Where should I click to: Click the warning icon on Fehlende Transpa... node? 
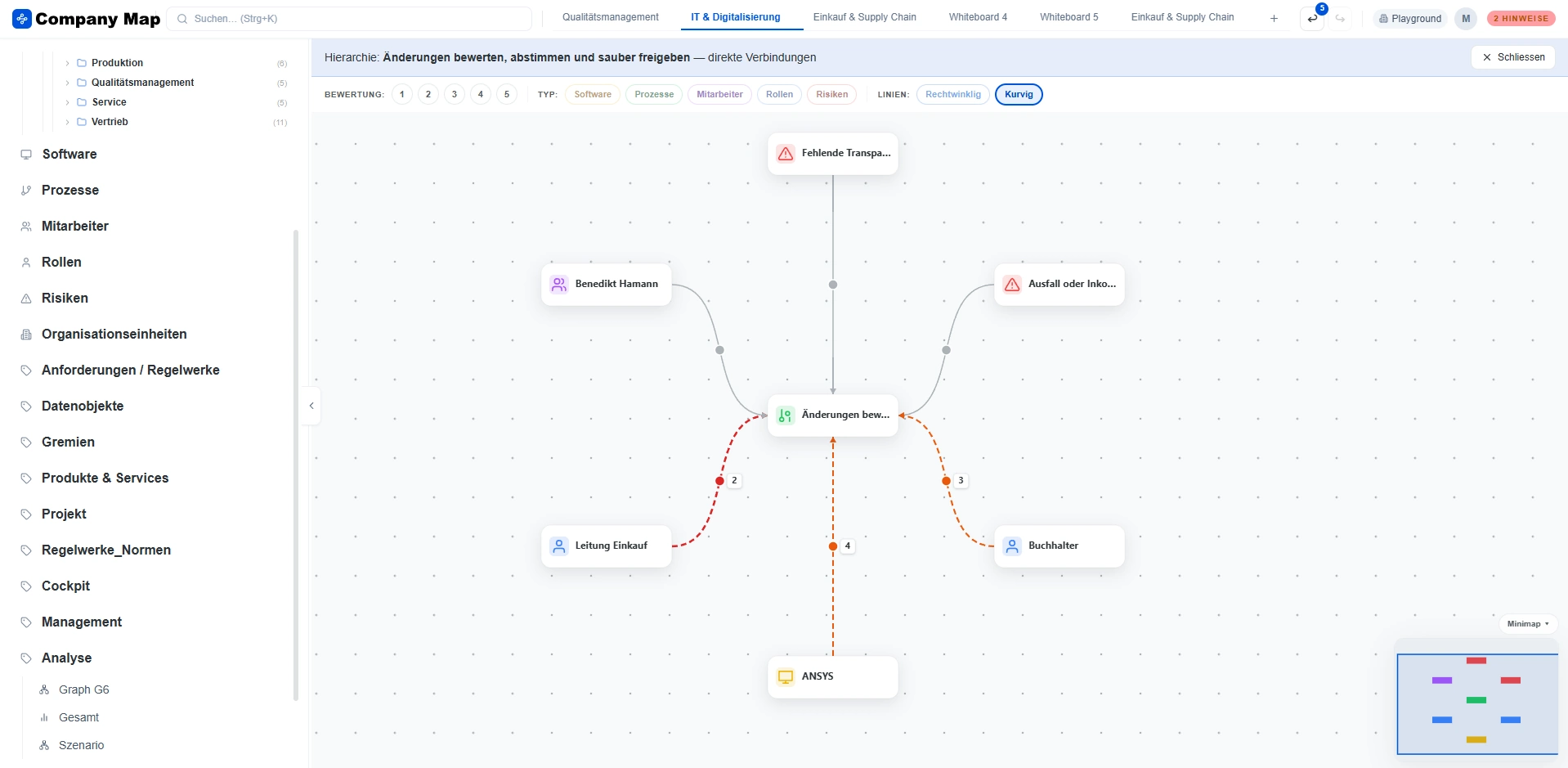coord(786,154)
